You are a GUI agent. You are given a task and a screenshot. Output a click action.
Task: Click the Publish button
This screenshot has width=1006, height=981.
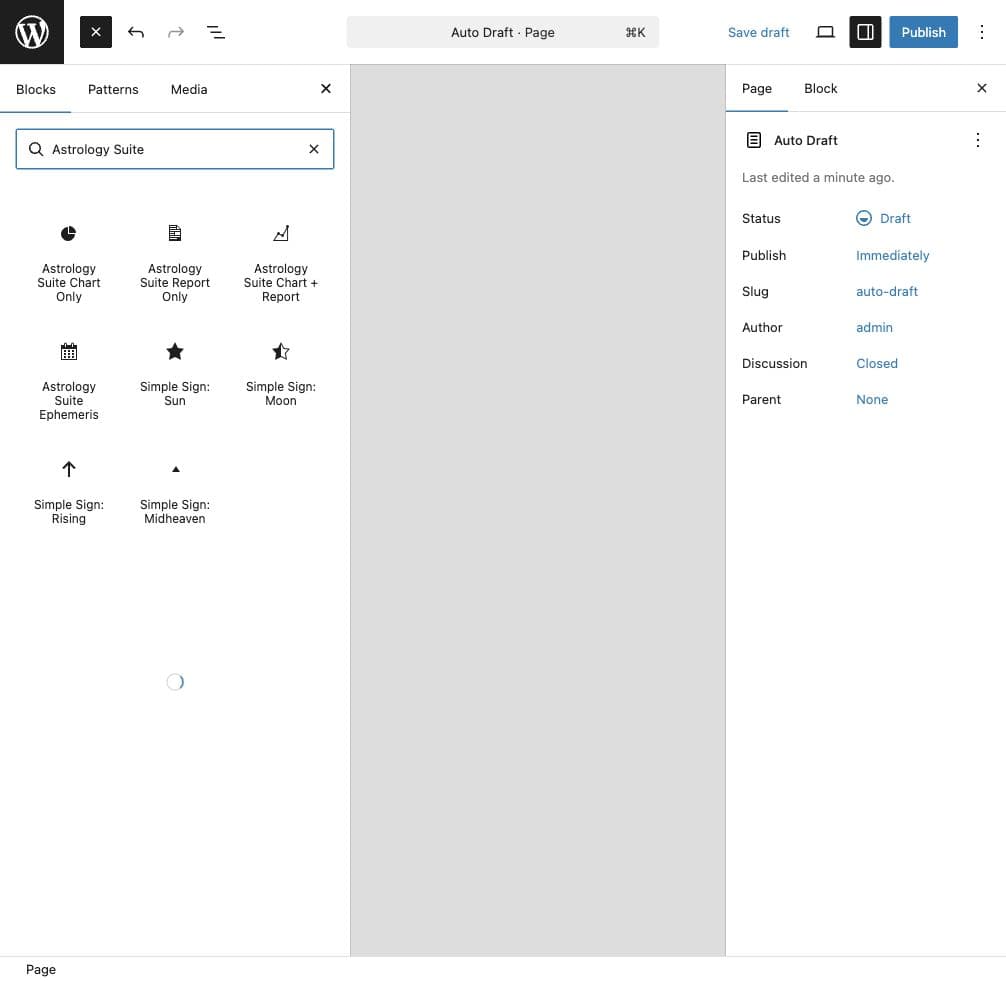click(x=923, y=32)
